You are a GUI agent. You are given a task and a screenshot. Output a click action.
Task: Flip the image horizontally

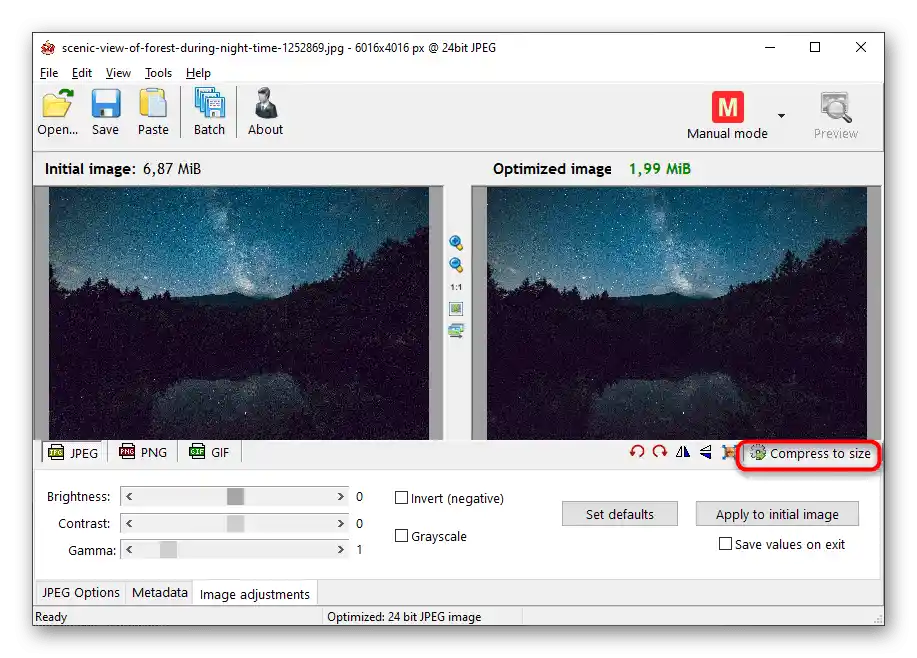coord(682,452)
